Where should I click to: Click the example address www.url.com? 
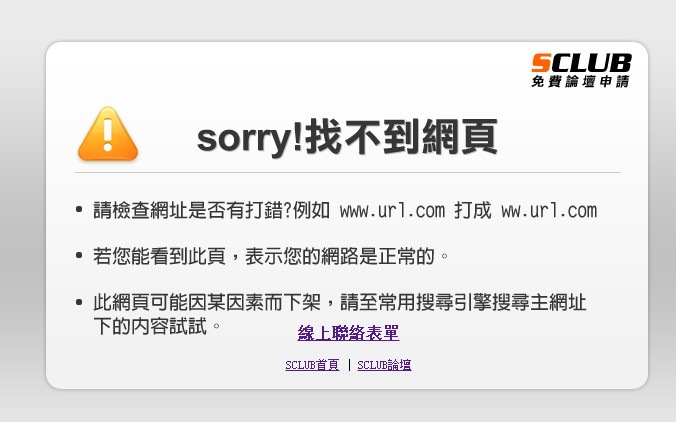(392, 211)
